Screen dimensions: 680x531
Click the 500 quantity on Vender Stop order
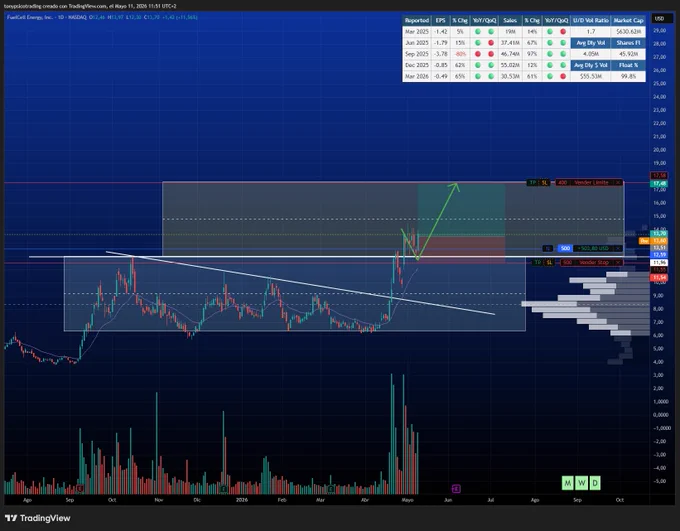(567, 262)
